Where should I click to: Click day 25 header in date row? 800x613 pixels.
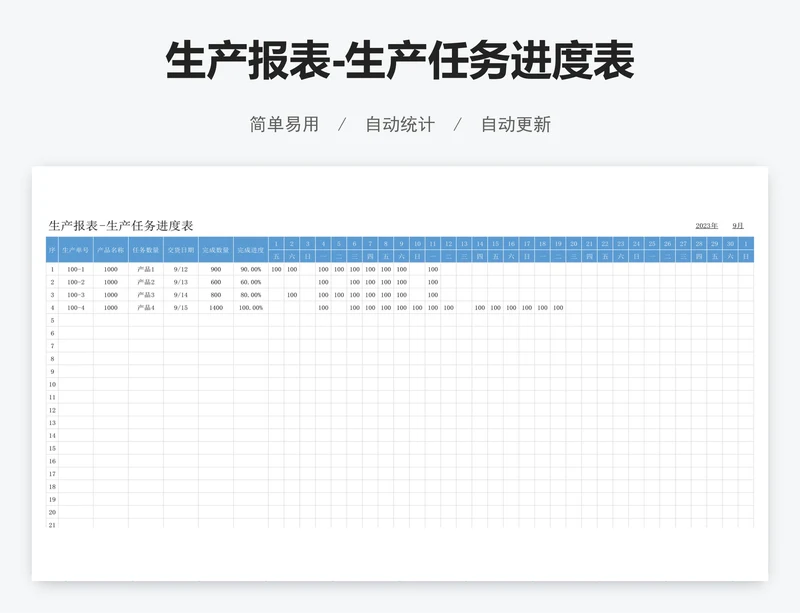(652, 243)
